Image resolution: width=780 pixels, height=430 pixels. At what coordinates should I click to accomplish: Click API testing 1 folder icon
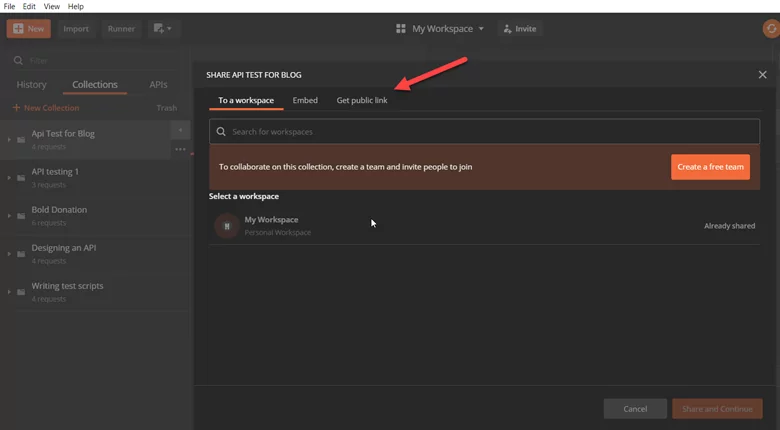(21, 178)
